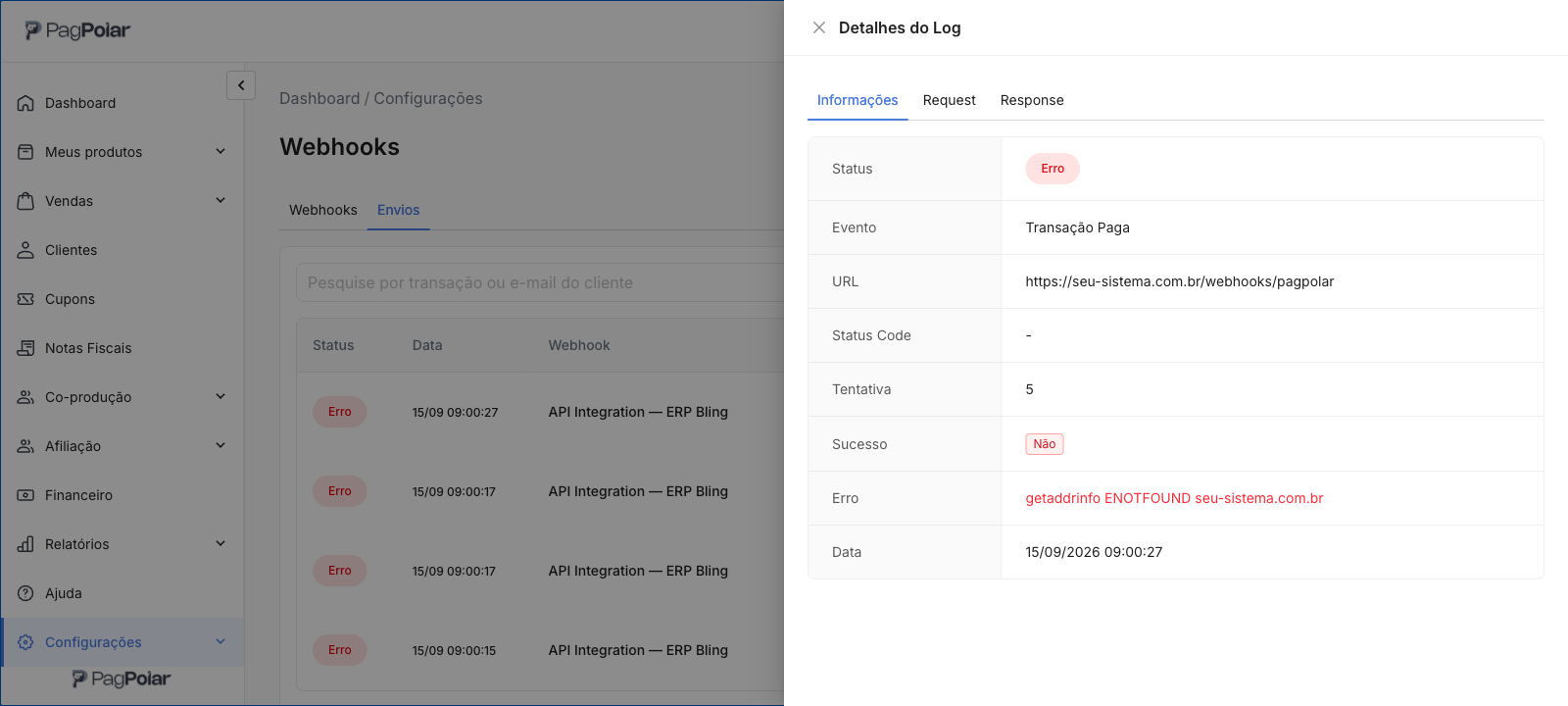Click the Afiliação users icon
This screenshot has height=706, width=1568.
point(25,446)
